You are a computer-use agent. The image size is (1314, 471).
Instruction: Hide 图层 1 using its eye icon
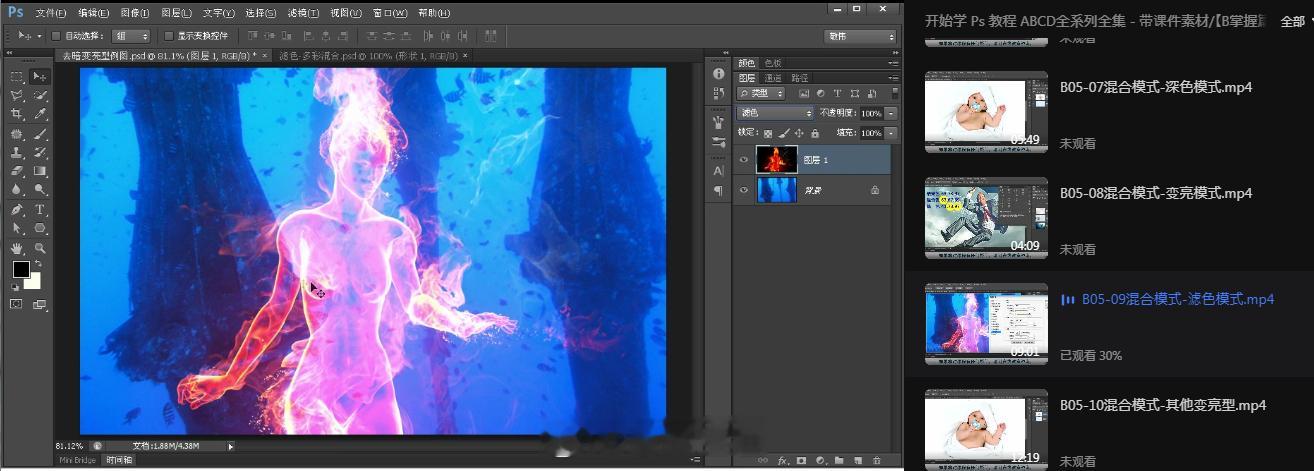[743, 160]
